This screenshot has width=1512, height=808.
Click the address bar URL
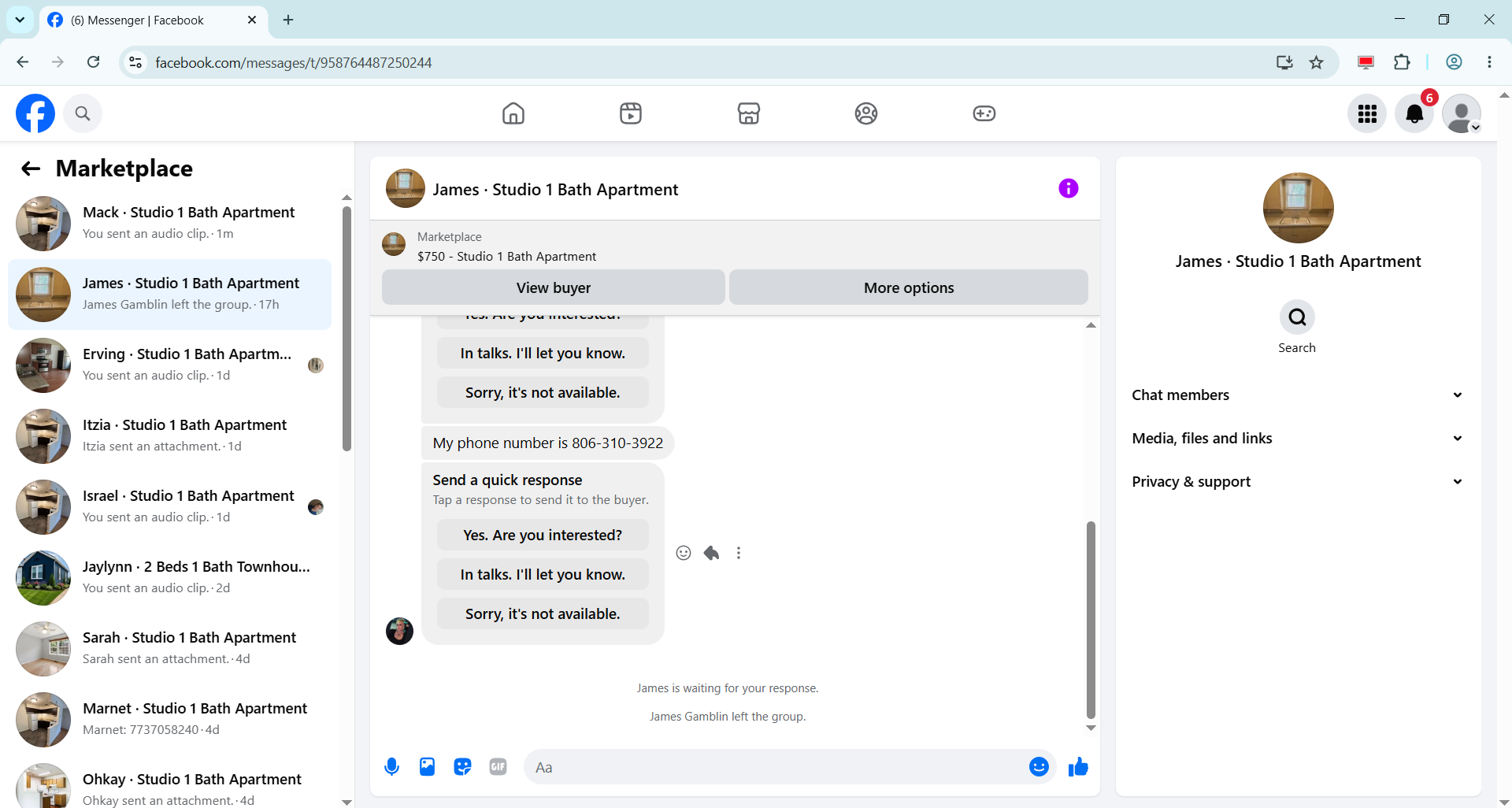[294, 63]
